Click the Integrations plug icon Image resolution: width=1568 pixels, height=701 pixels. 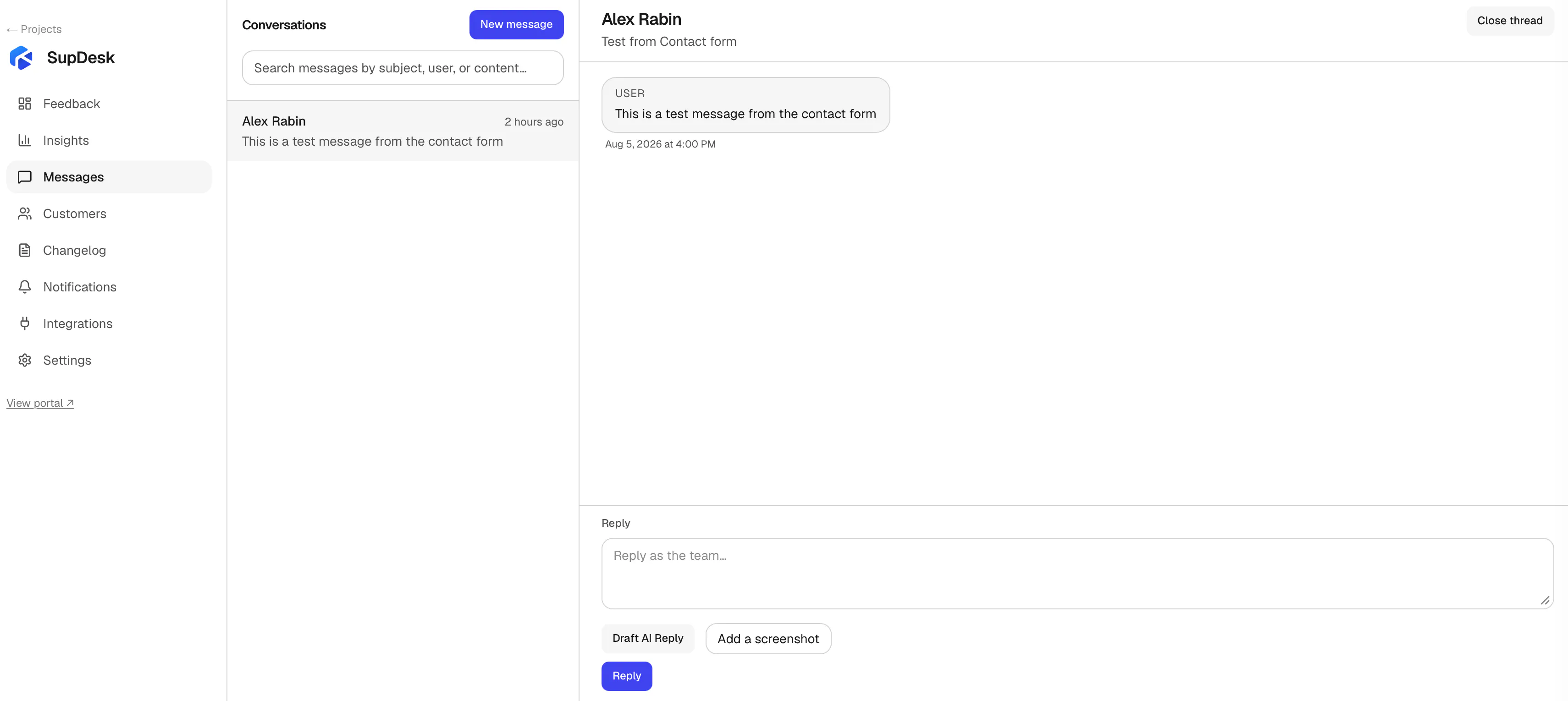click(x=24, y=323)
